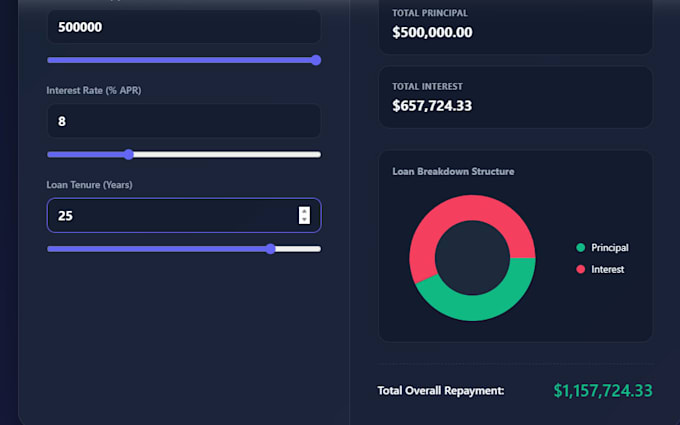Click the loan amount field showing 500000
This screenshot has width=680, height=425.
click(184, 27)
